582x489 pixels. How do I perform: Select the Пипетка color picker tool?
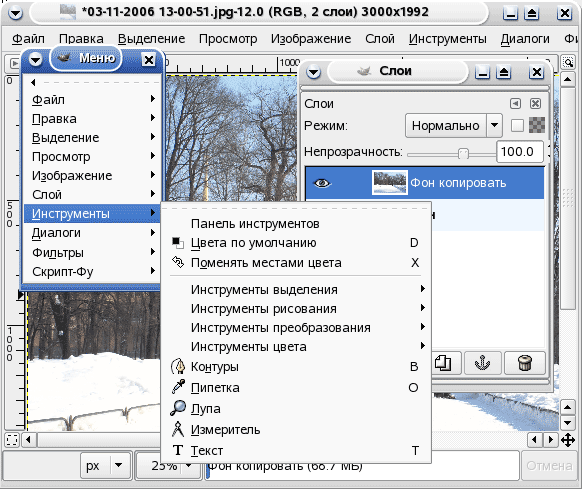click(296, 388)
